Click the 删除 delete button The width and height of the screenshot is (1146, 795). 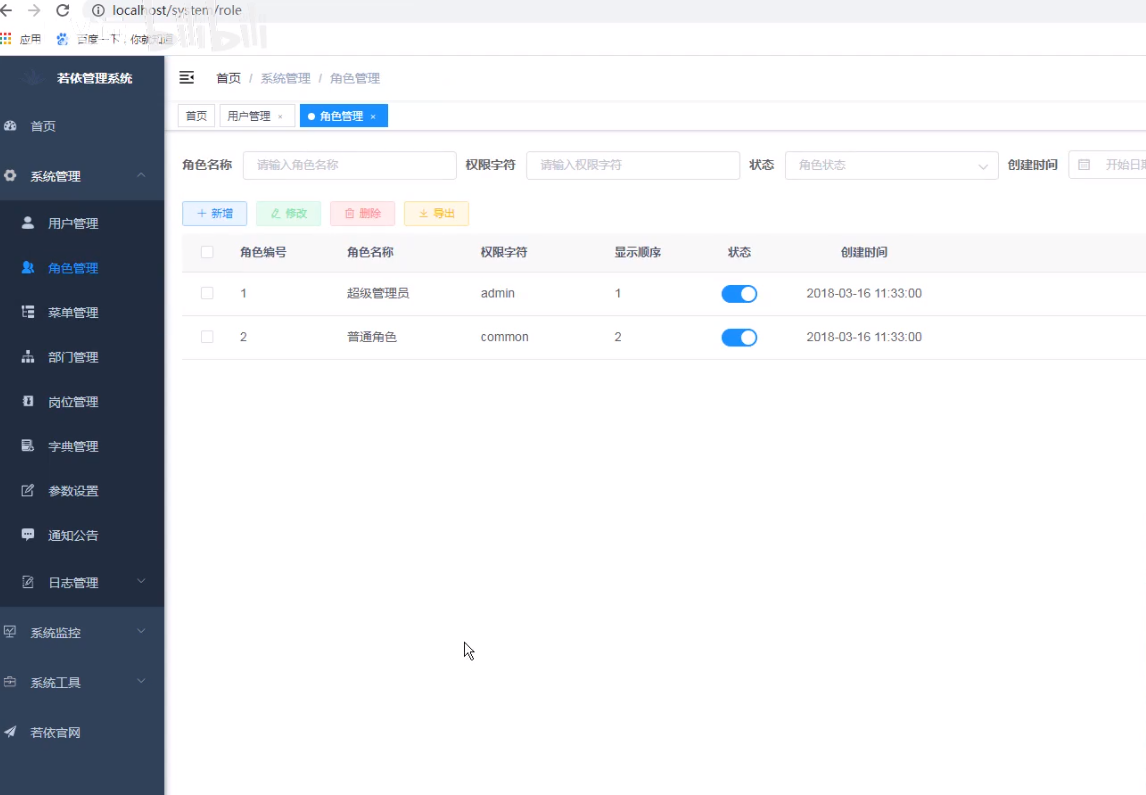coord(363,213)
